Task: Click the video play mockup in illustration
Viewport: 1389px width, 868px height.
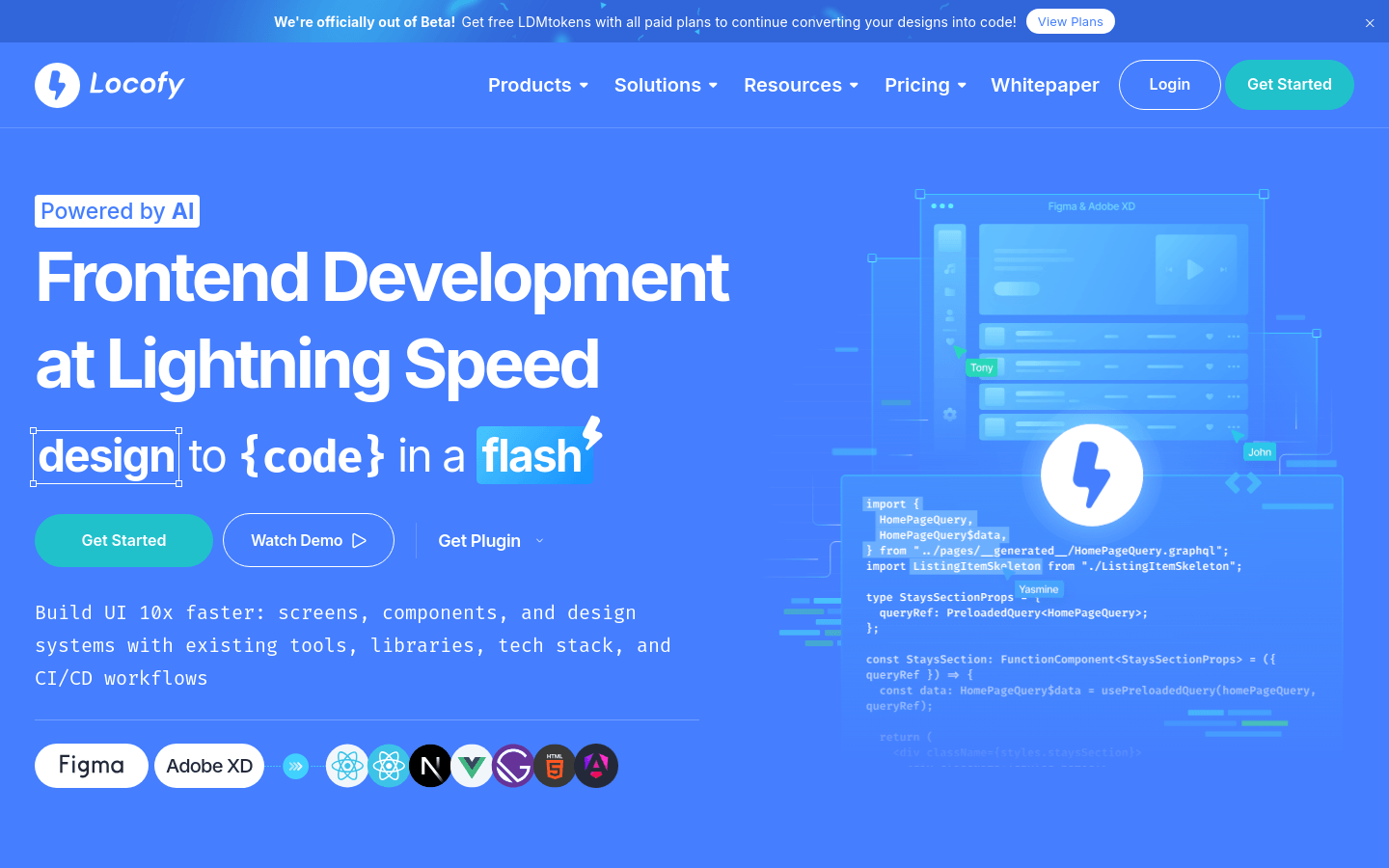Action: point(1195,270)
